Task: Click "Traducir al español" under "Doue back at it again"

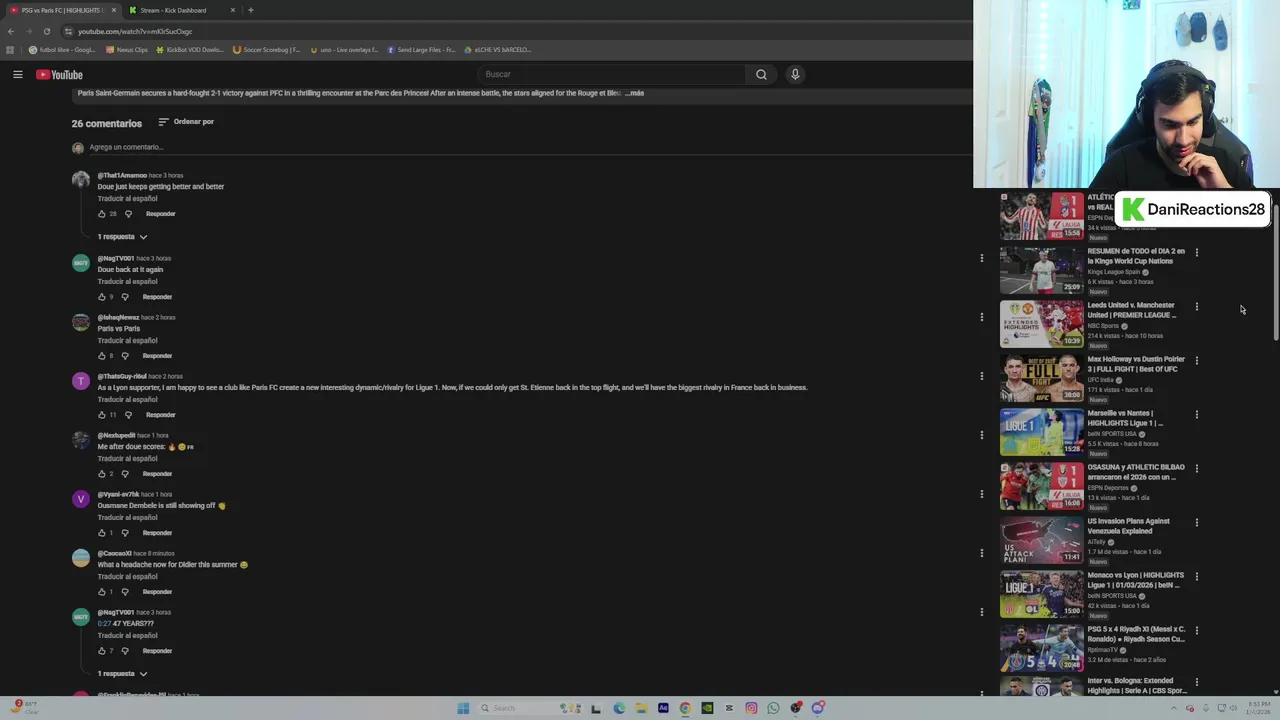Action: [127, 282]
